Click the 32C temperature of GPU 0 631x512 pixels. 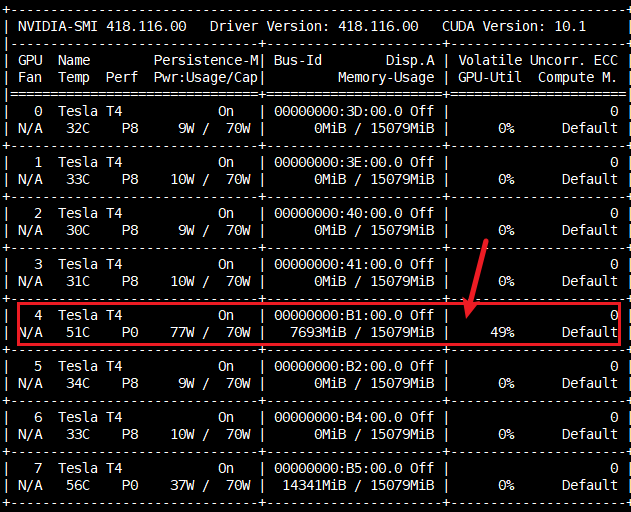click(78, 128)
